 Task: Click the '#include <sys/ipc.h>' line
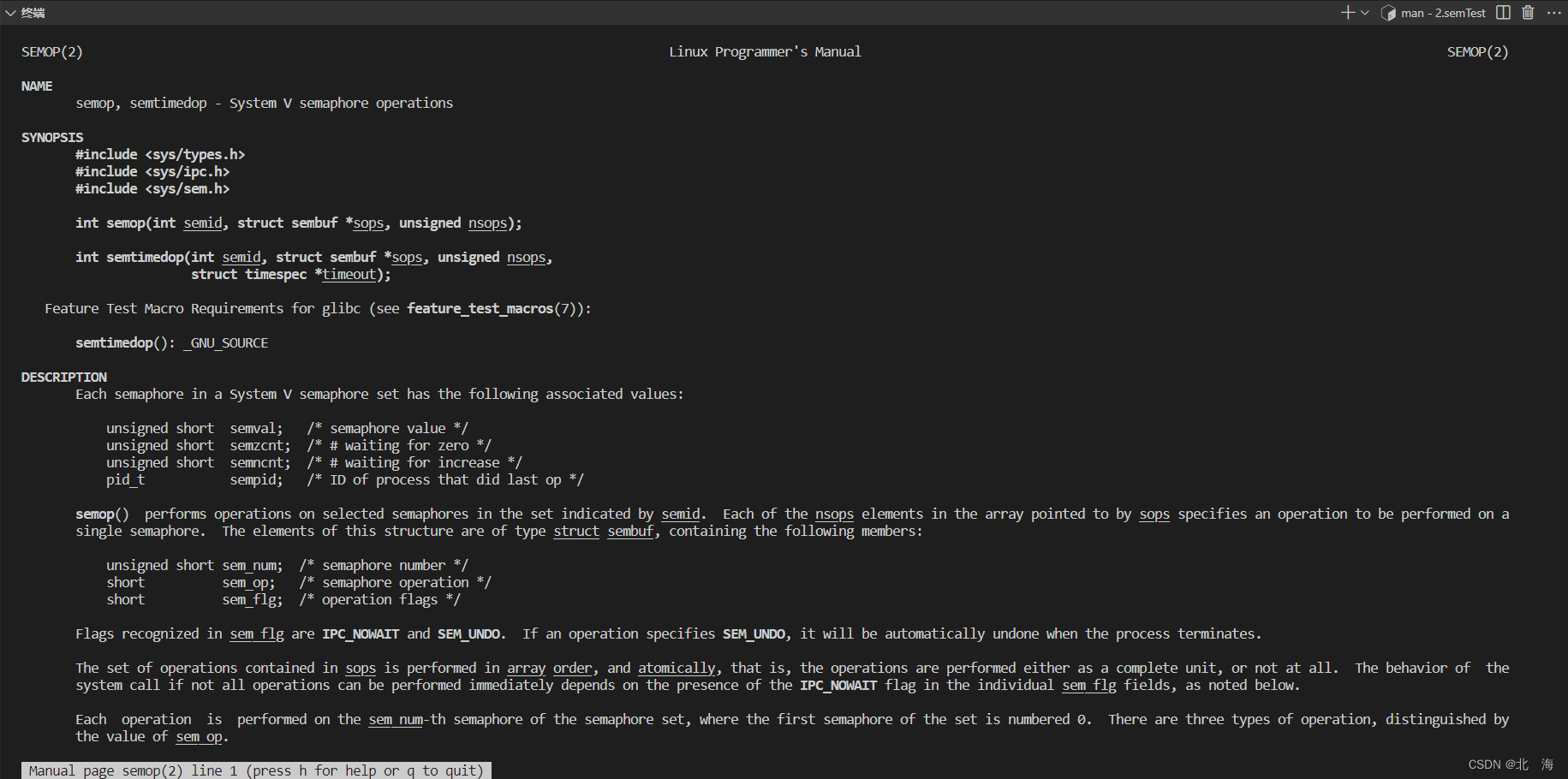152,172
